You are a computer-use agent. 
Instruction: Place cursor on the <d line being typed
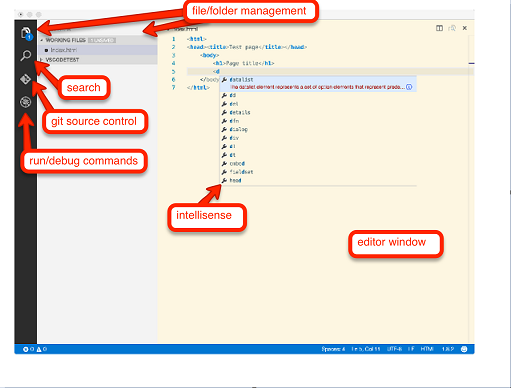coord(216,71)
